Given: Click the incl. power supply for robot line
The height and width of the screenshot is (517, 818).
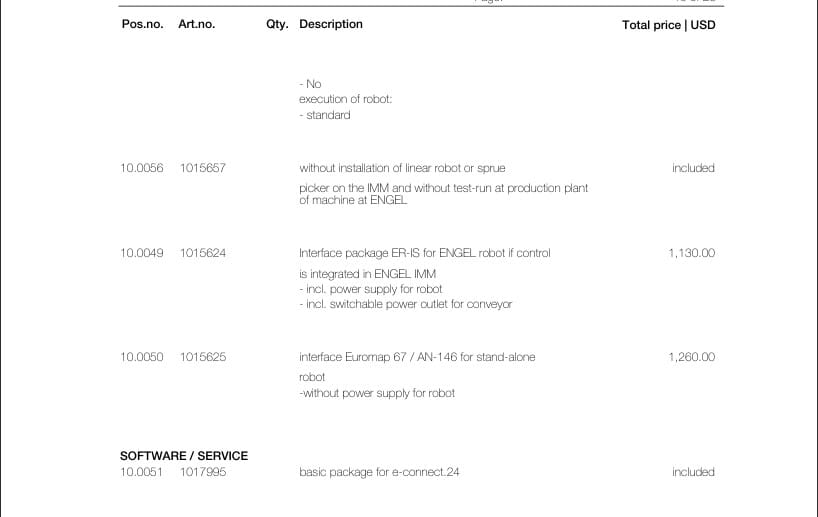Looking at the screenshot, I should pos(371,289).
